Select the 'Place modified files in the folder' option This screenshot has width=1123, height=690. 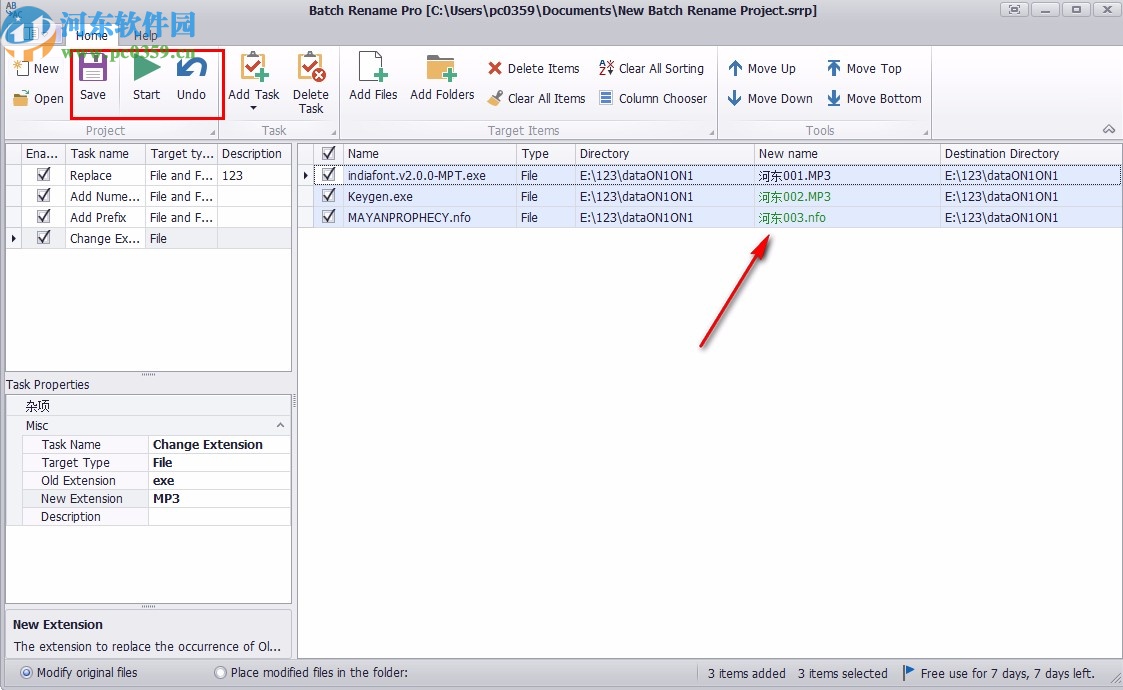click(221, 673)
